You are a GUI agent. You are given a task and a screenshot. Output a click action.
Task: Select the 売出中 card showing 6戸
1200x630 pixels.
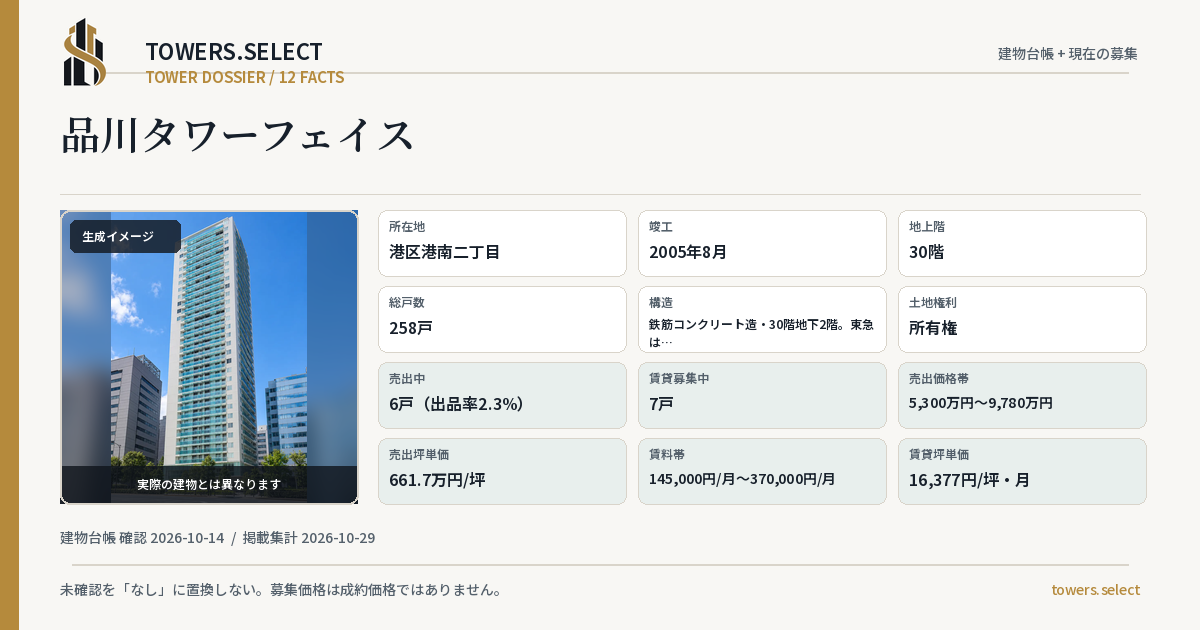coord(502,395)
